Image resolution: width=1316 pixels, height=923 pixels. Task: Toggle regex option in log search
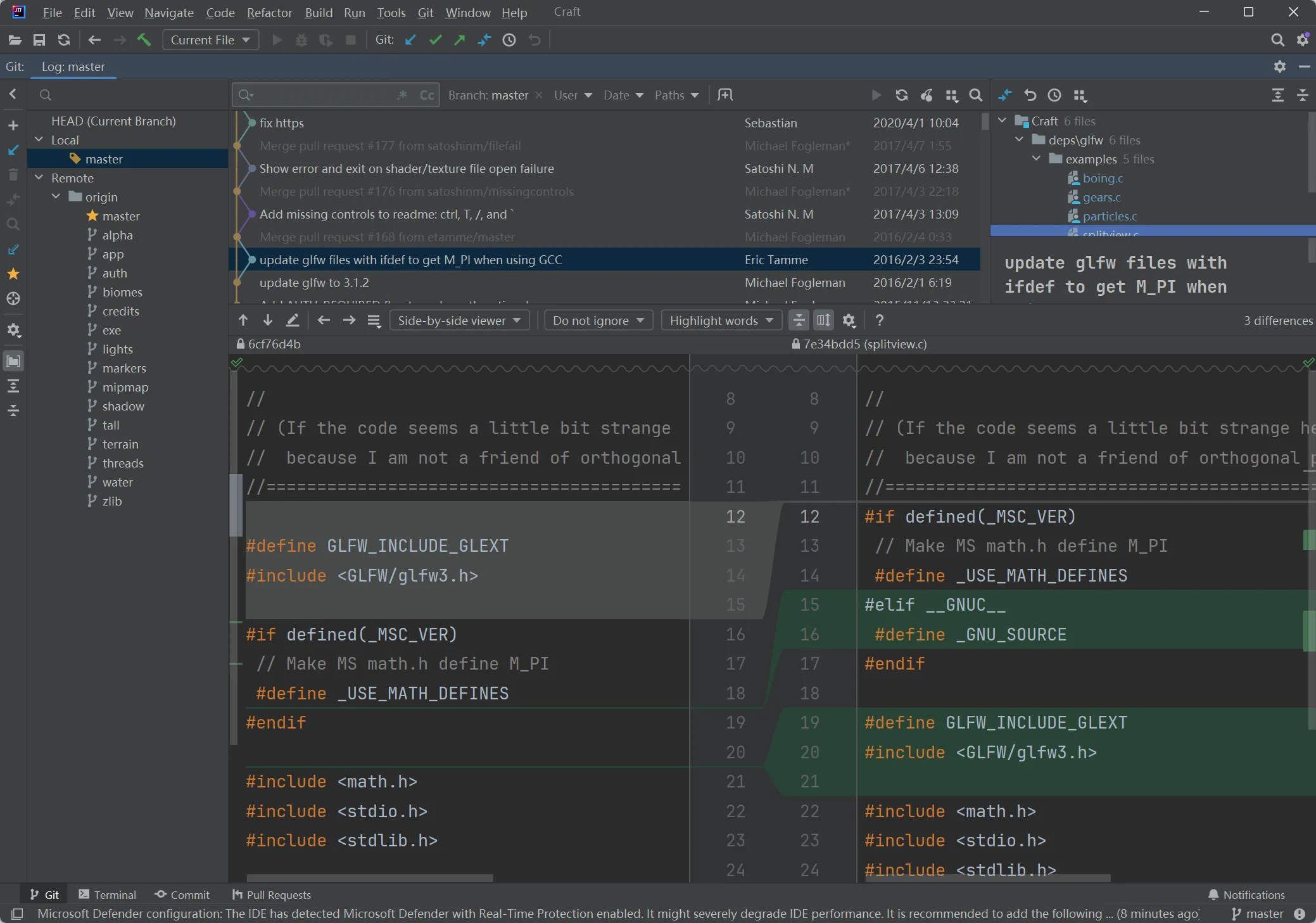coord(402,95)
